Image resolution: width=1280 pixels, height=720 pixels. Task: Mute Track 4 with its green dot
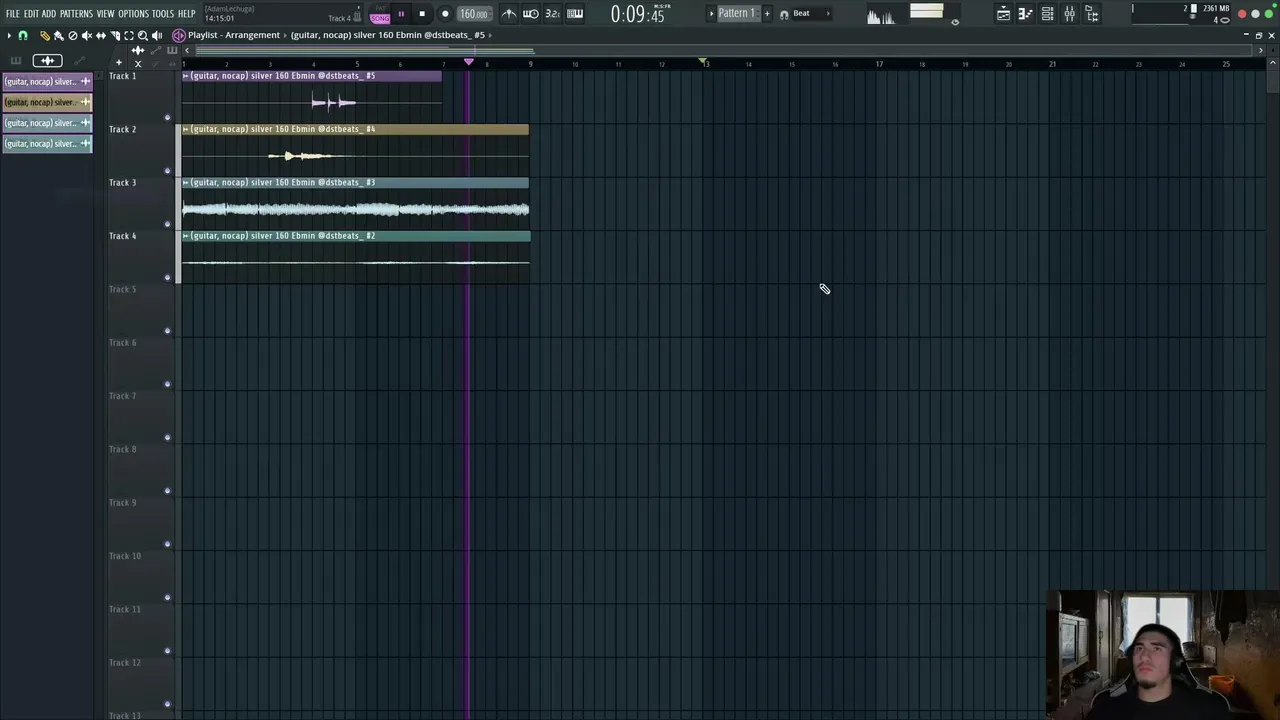tap(167, 277)
